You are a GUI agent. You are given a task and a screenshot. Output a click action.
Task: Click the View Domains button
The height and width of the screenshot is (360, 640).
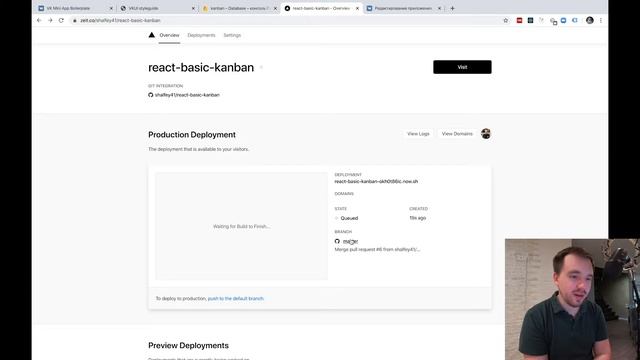click(x=457, y=134)
